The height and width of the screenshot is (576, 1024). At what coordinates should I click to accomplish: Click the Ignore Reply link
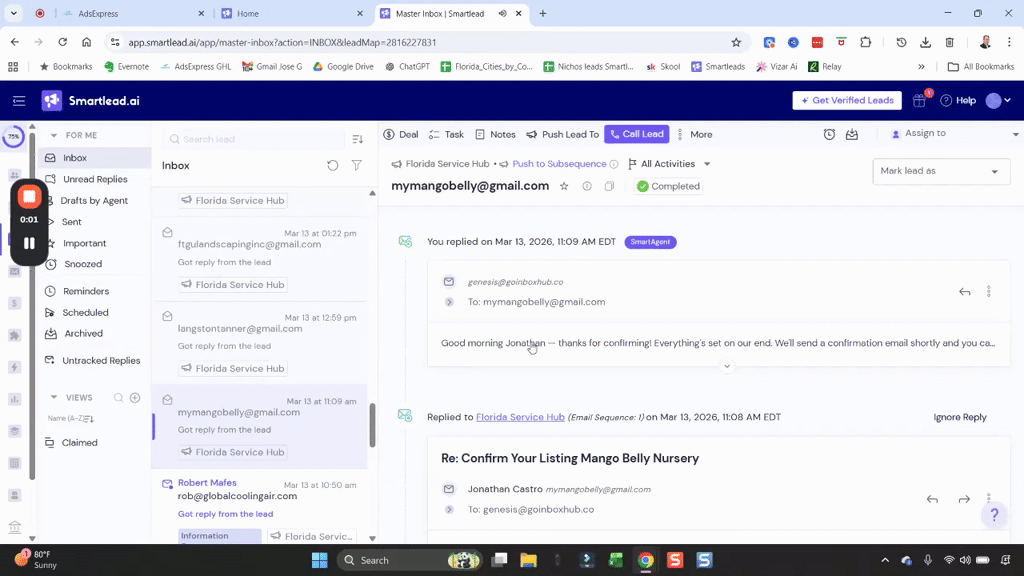coord(959,417)
